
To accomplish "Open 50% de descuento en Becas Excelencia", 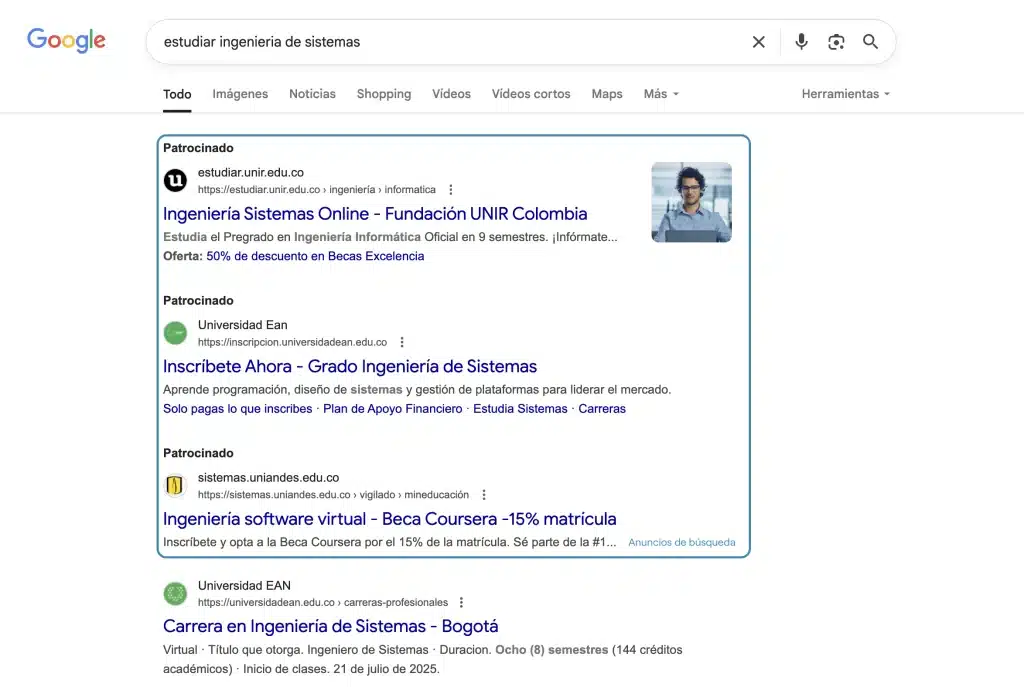I will point(315,256).
